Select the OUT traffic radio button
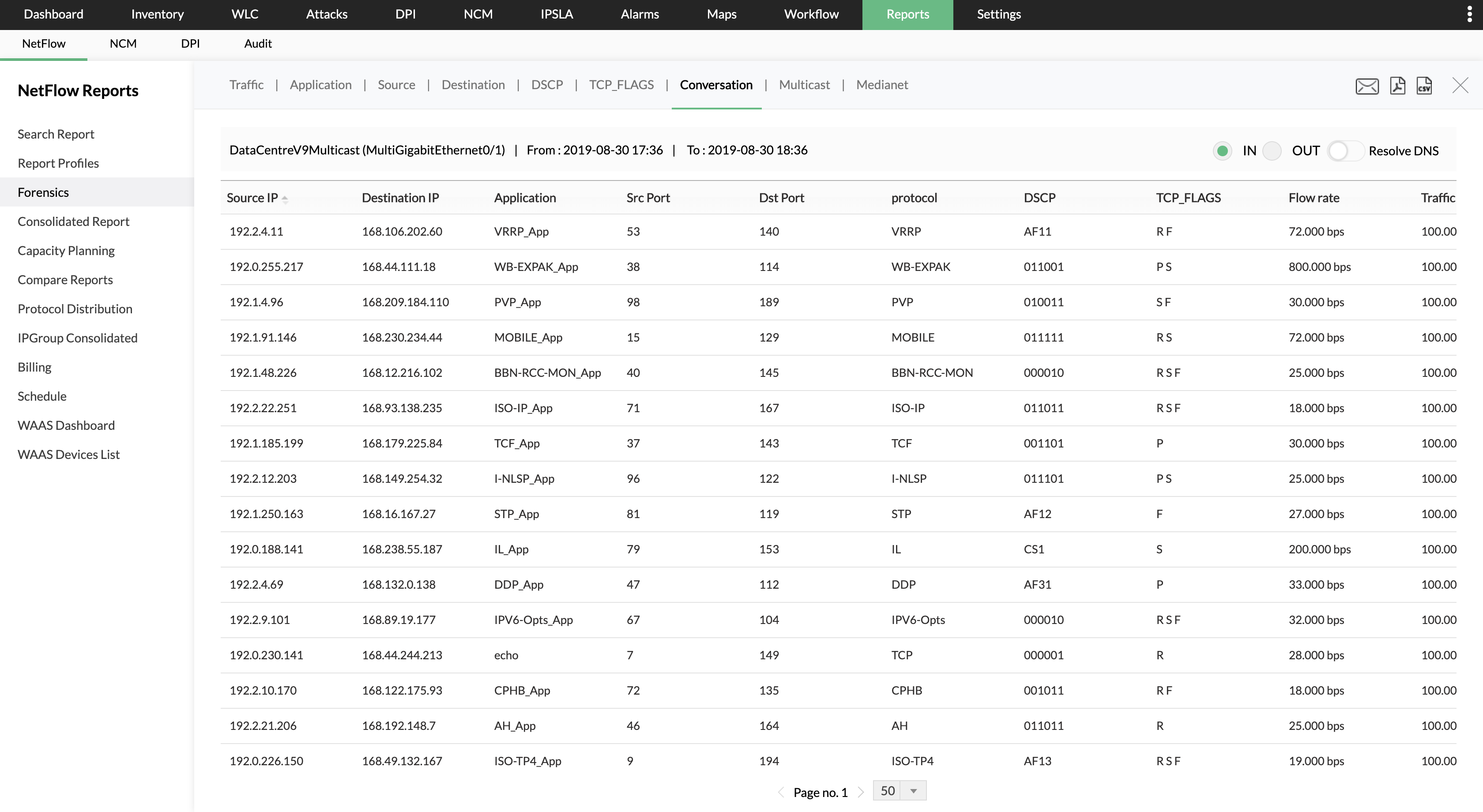 point(1272,151)
